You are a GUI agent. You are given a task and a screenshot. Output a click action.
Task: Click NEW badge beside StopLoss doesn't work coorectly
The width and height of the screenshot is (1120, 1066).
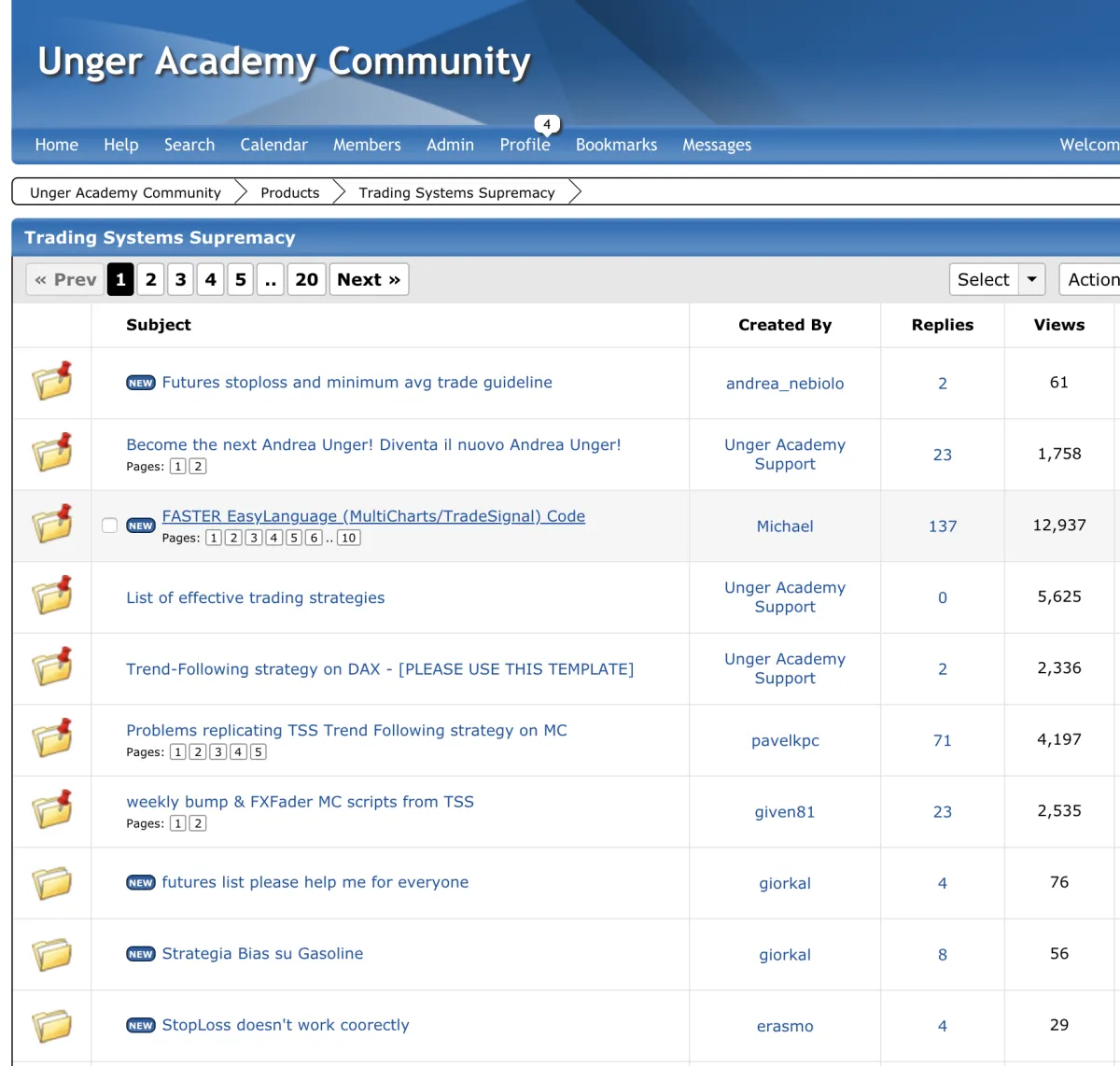point(141,1026)
